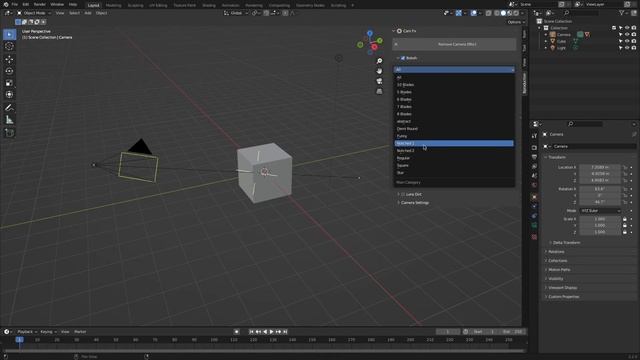The image size is (640, 360).
Task: Click the Remove Camera Effect button
Action: [454, 44]
